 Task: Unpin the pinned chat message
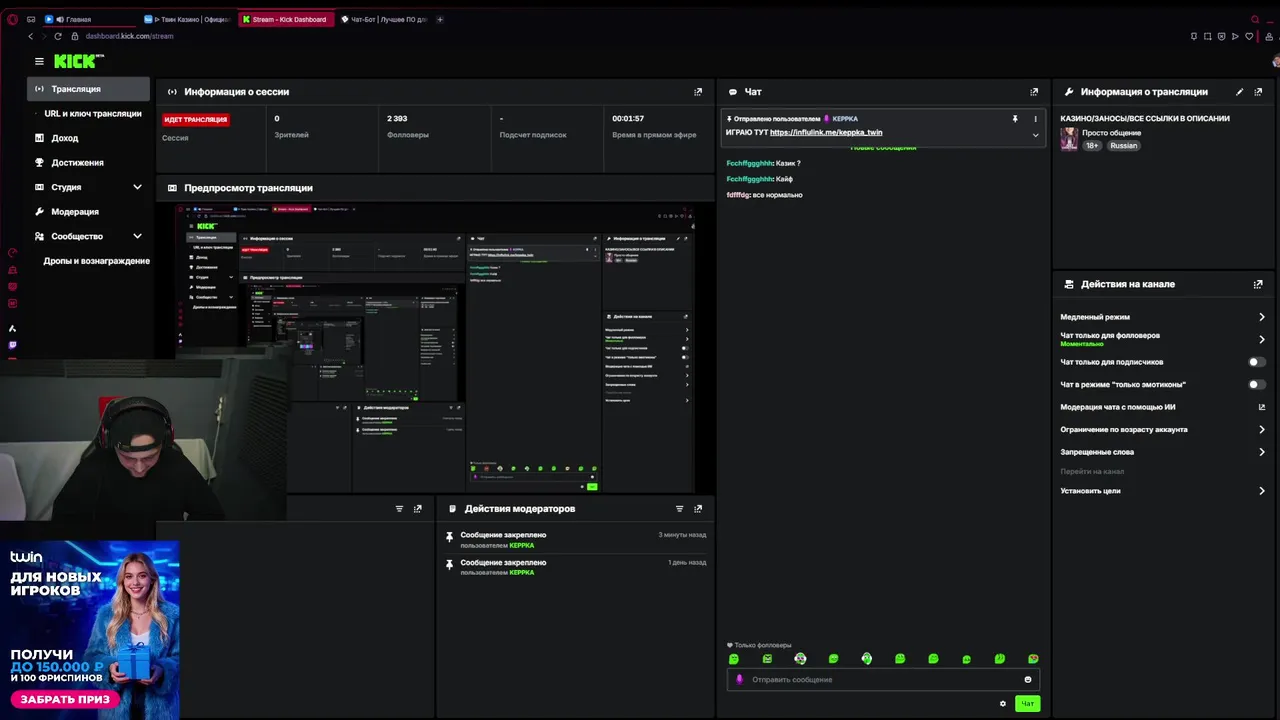[1015, 119]
